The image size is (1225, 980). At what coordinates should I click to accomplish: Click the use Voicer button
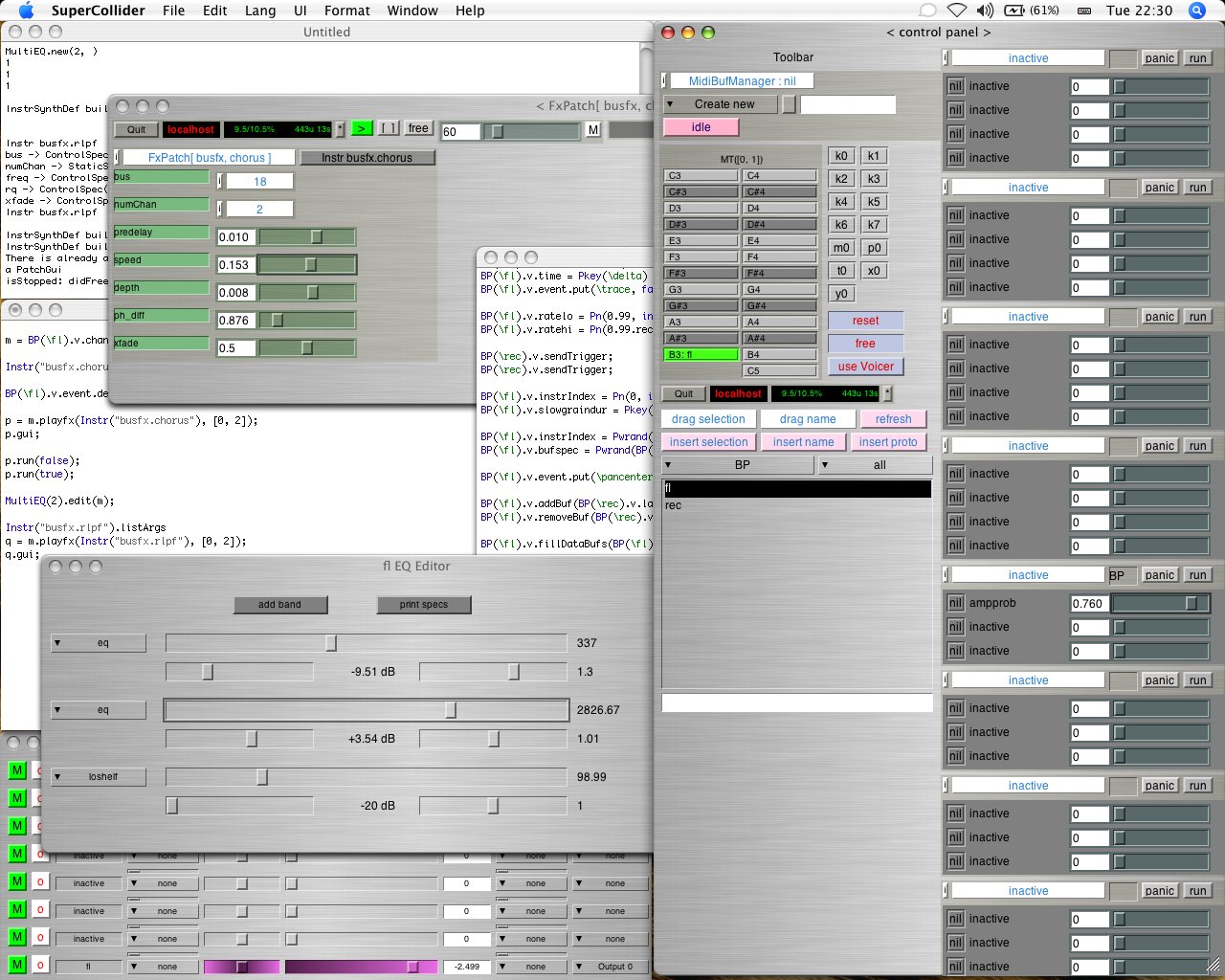click(x=865, y=367)
